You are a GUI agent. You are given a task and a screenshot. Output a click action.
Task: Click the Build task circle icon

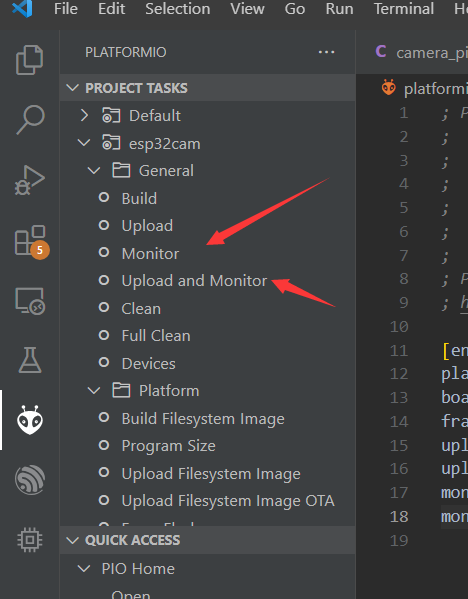click(104, 198)
